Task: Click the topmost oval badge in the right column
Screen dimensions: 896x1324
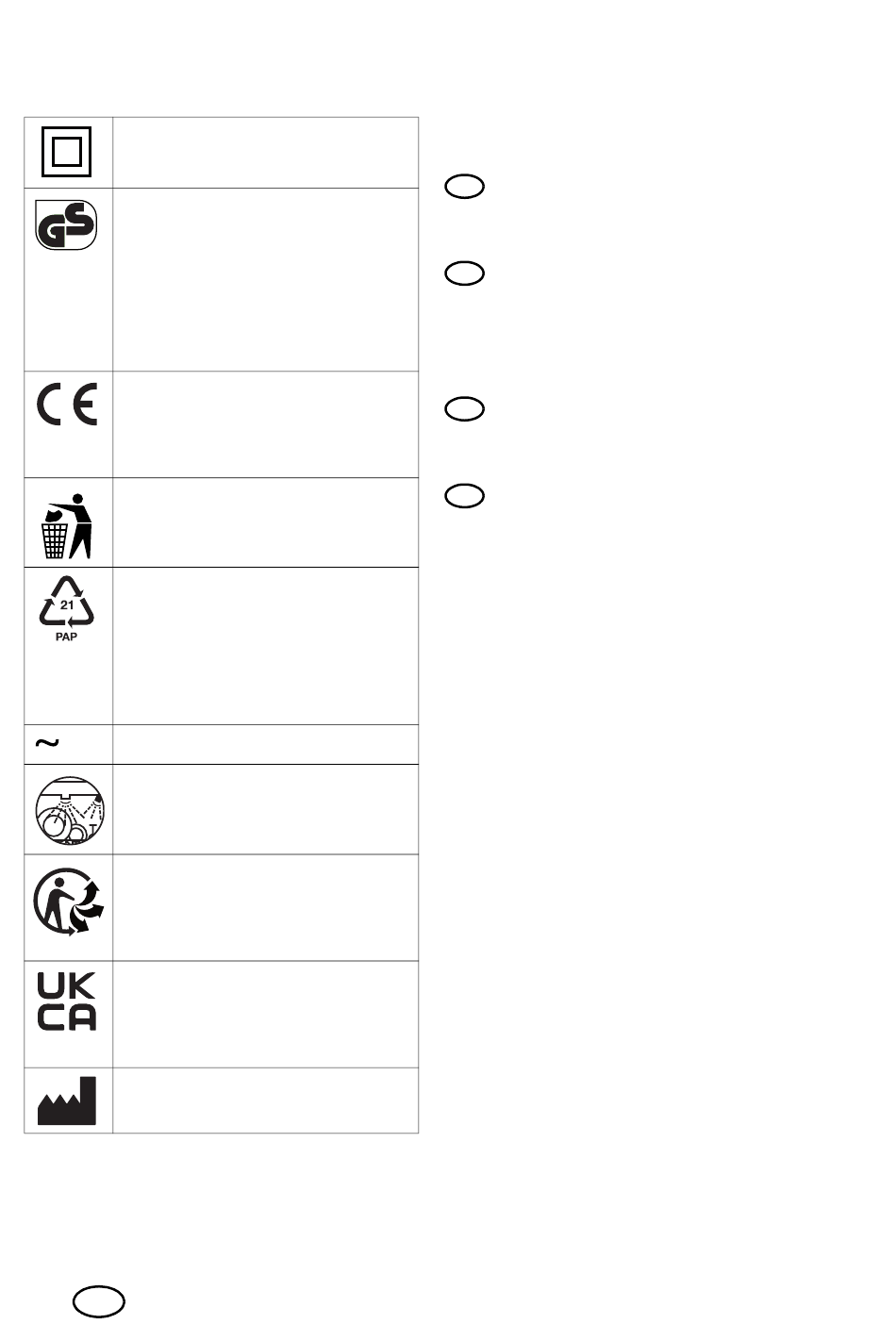Action: pos(465,188)
